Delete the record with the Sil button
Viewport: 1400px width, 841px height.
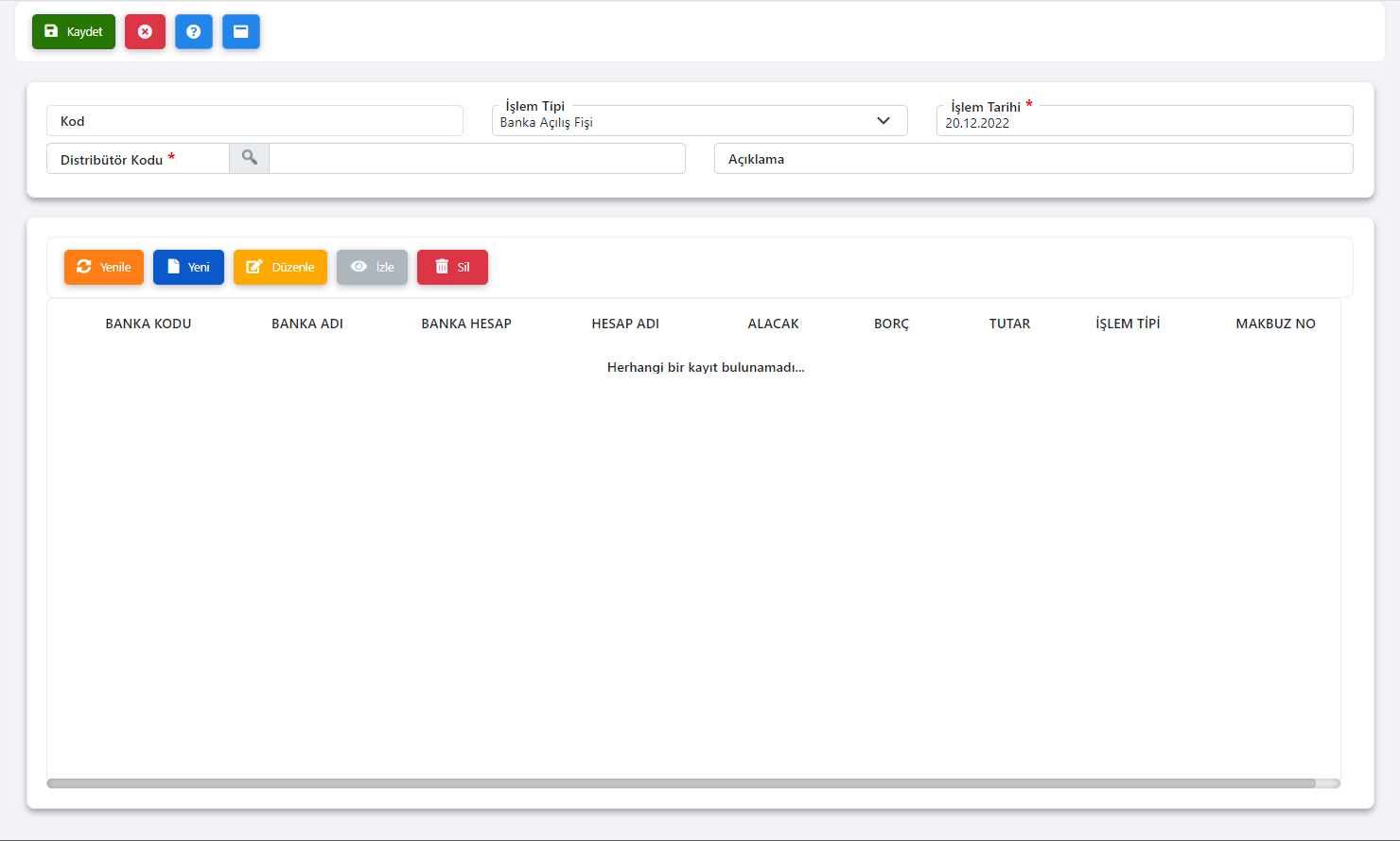[452, 267]
